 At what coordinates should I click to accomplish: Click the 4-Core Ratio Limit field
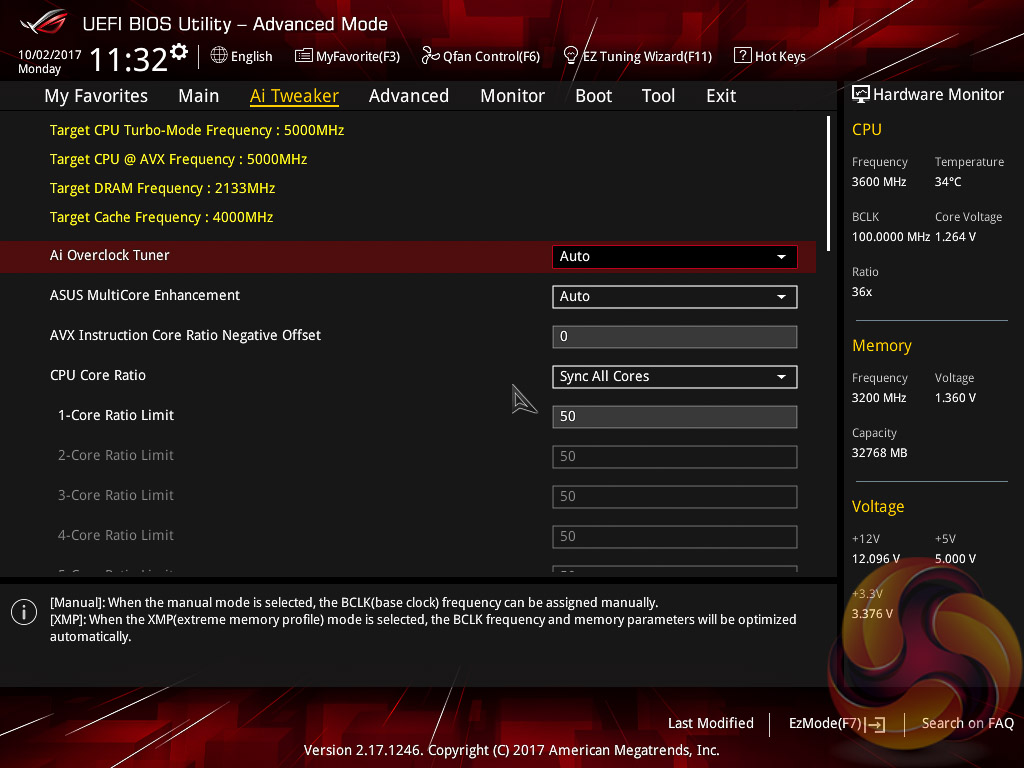tap(675, 536)
